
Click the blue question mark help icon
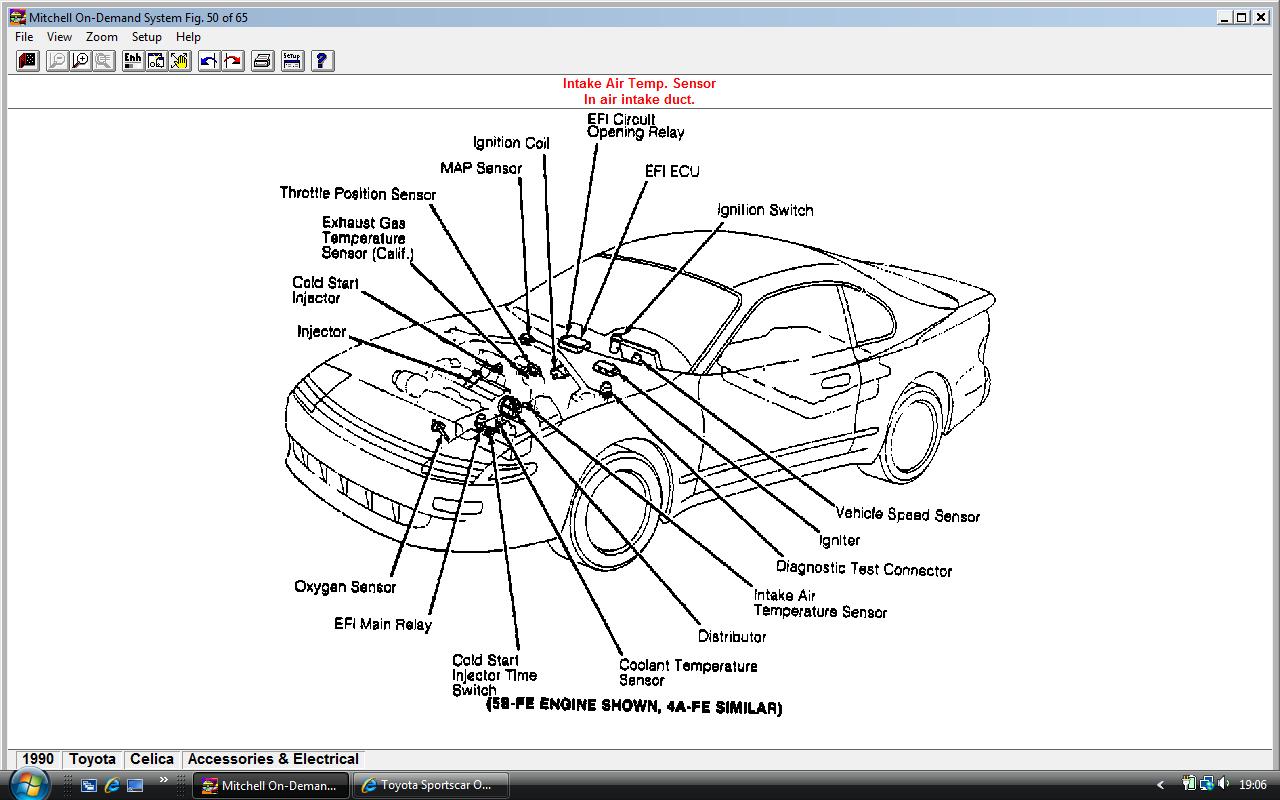click(x=322, y=61)
